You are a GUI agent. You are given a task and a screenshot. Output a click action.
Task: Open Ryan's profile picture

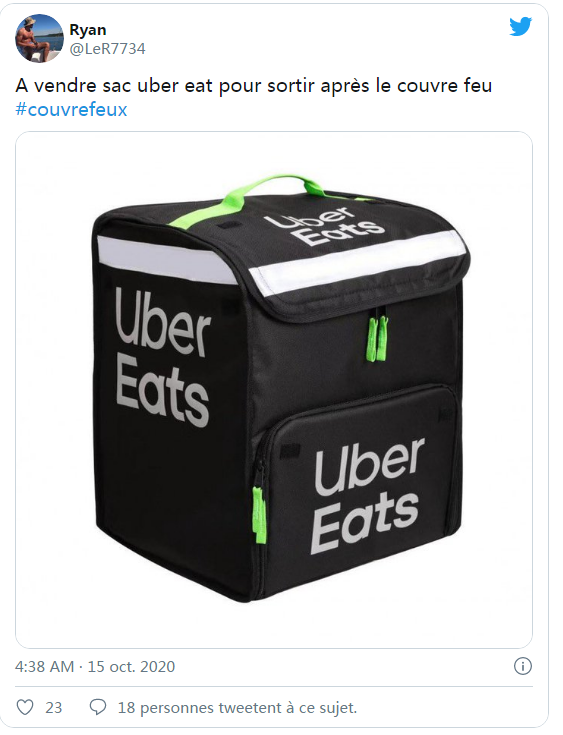[39, 38]
